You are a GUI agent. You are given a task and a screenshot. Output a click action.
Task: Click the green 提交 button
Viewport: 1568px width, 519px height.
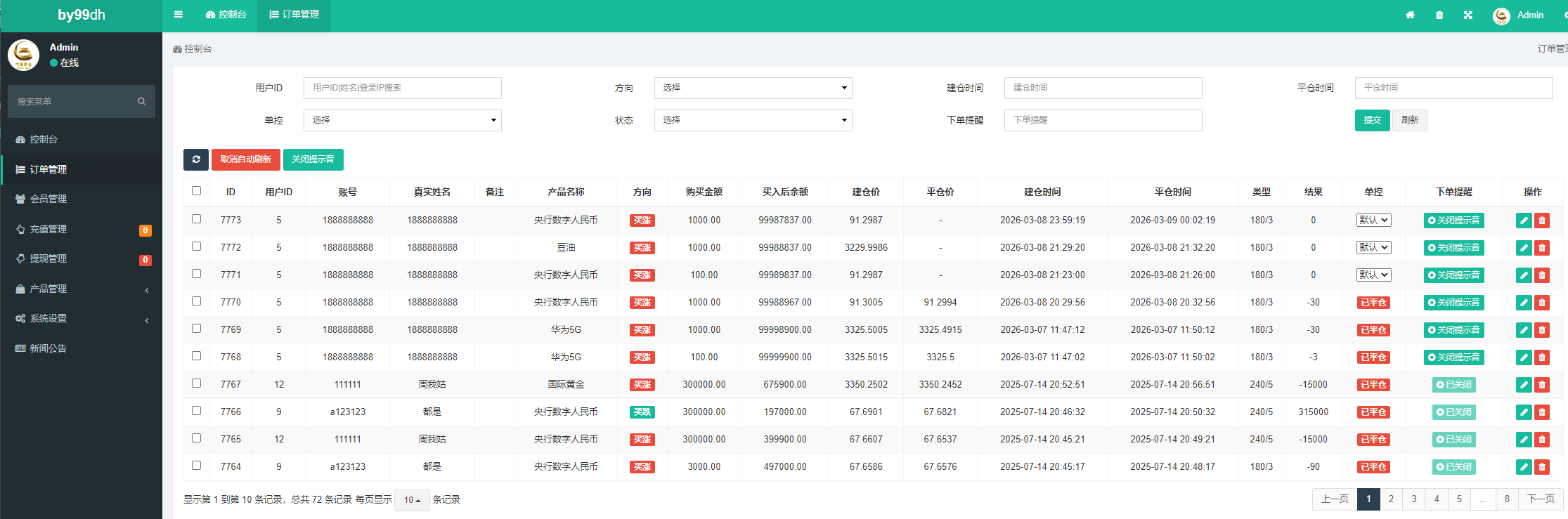pos(1372,120)
